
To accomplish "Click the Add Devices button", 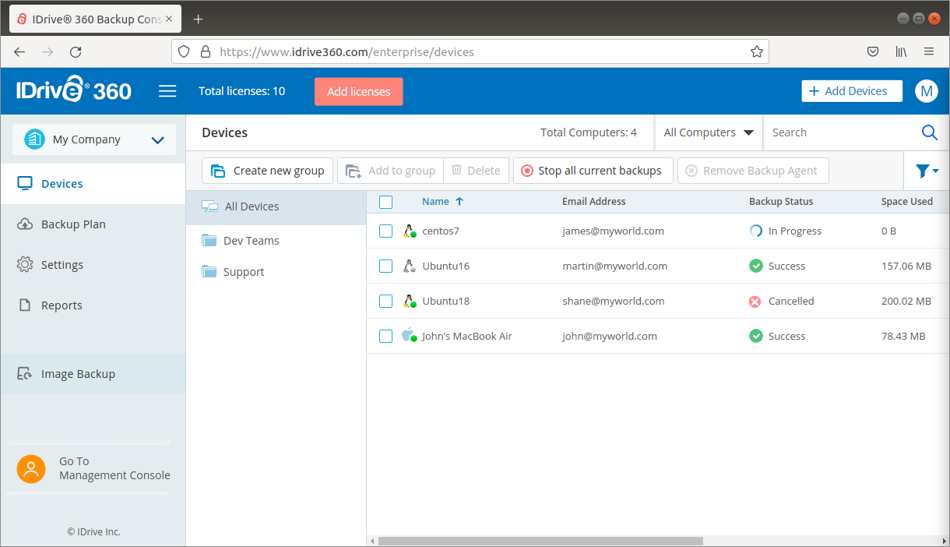I will pos(851,91).
